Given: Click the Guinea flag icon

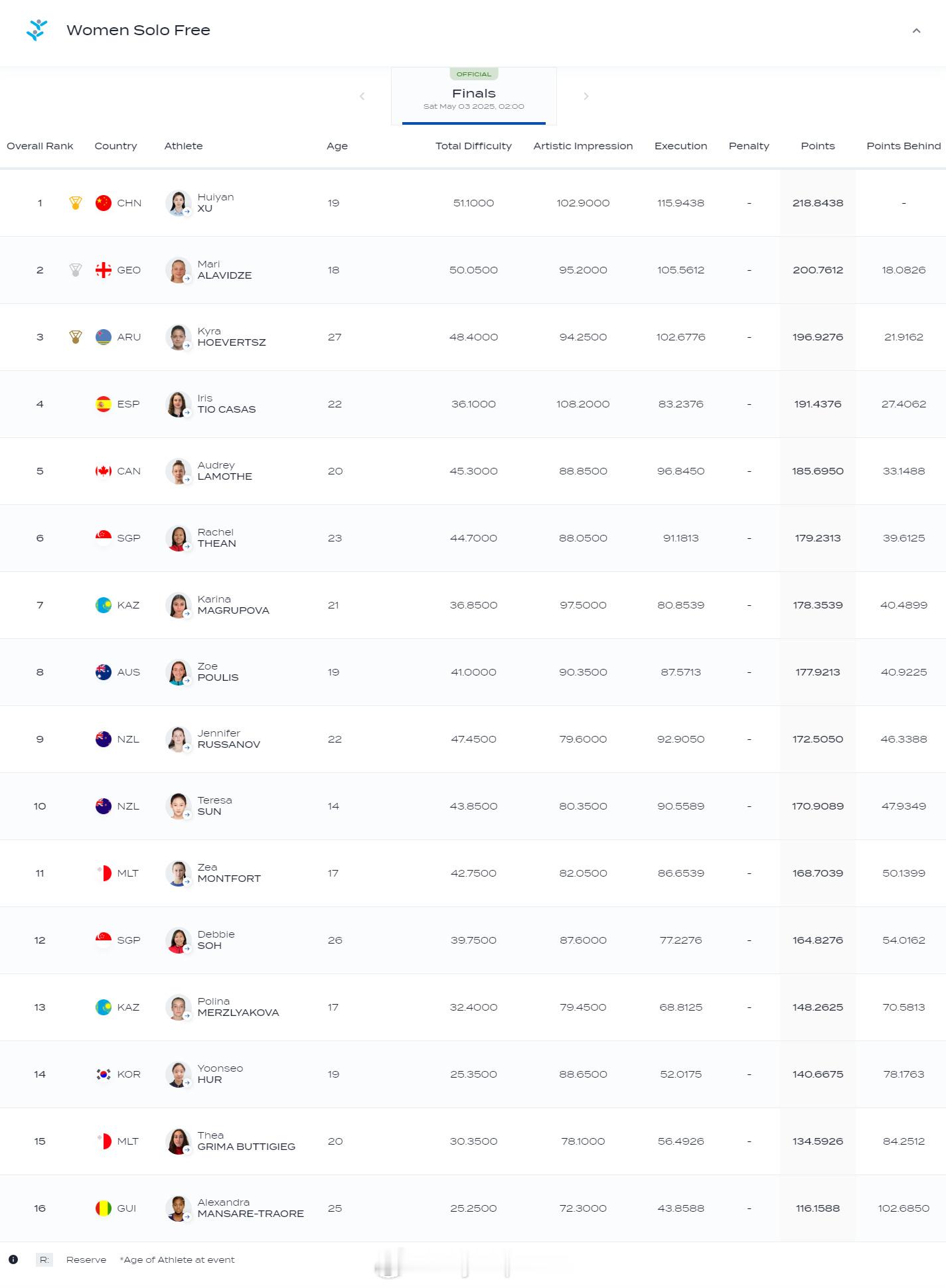Looking at the screenshot, I should pyautogui.click(x=104, y=1208).
